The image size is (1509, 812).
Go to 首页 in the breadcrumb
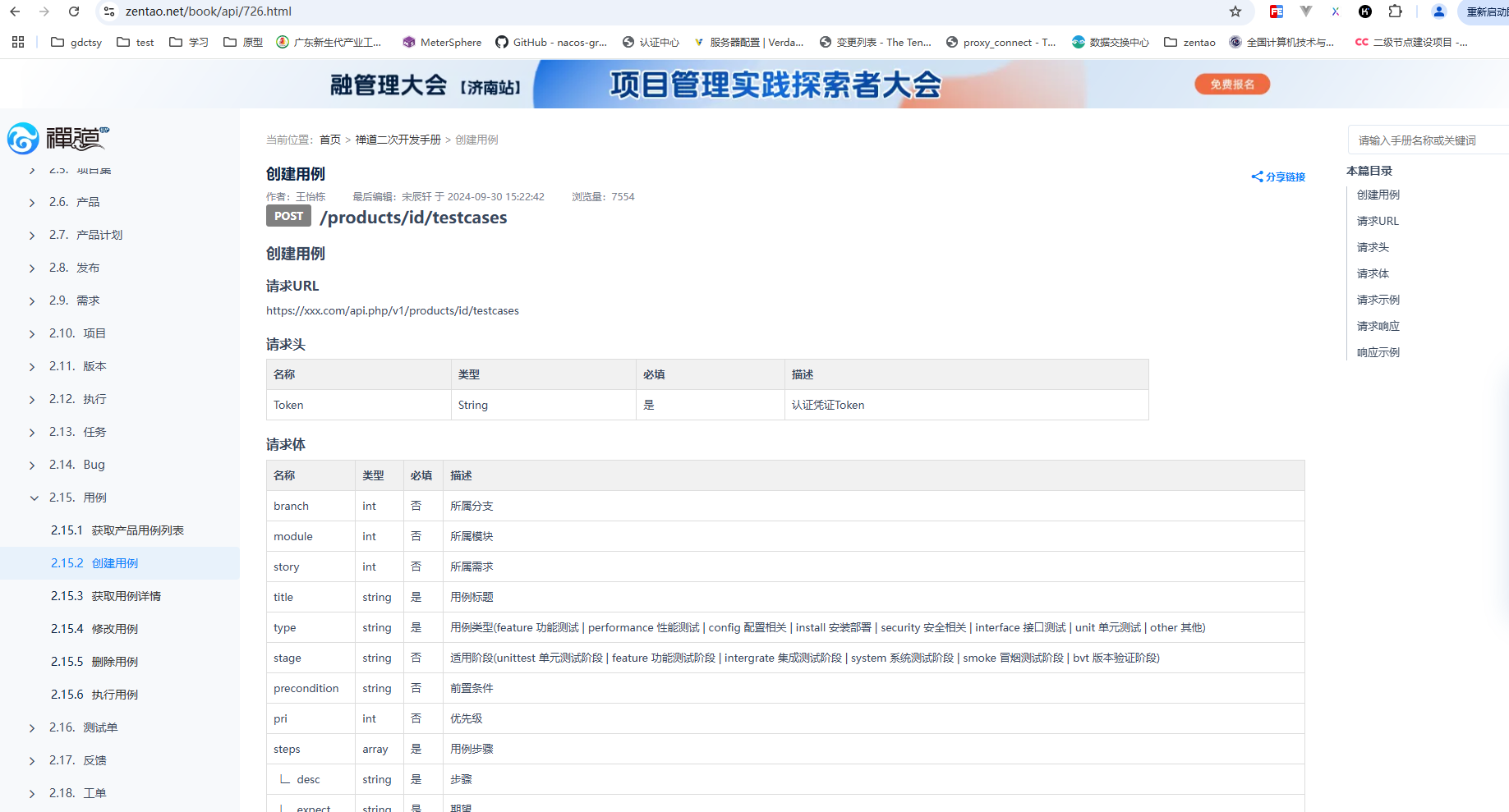click(329, 140)
